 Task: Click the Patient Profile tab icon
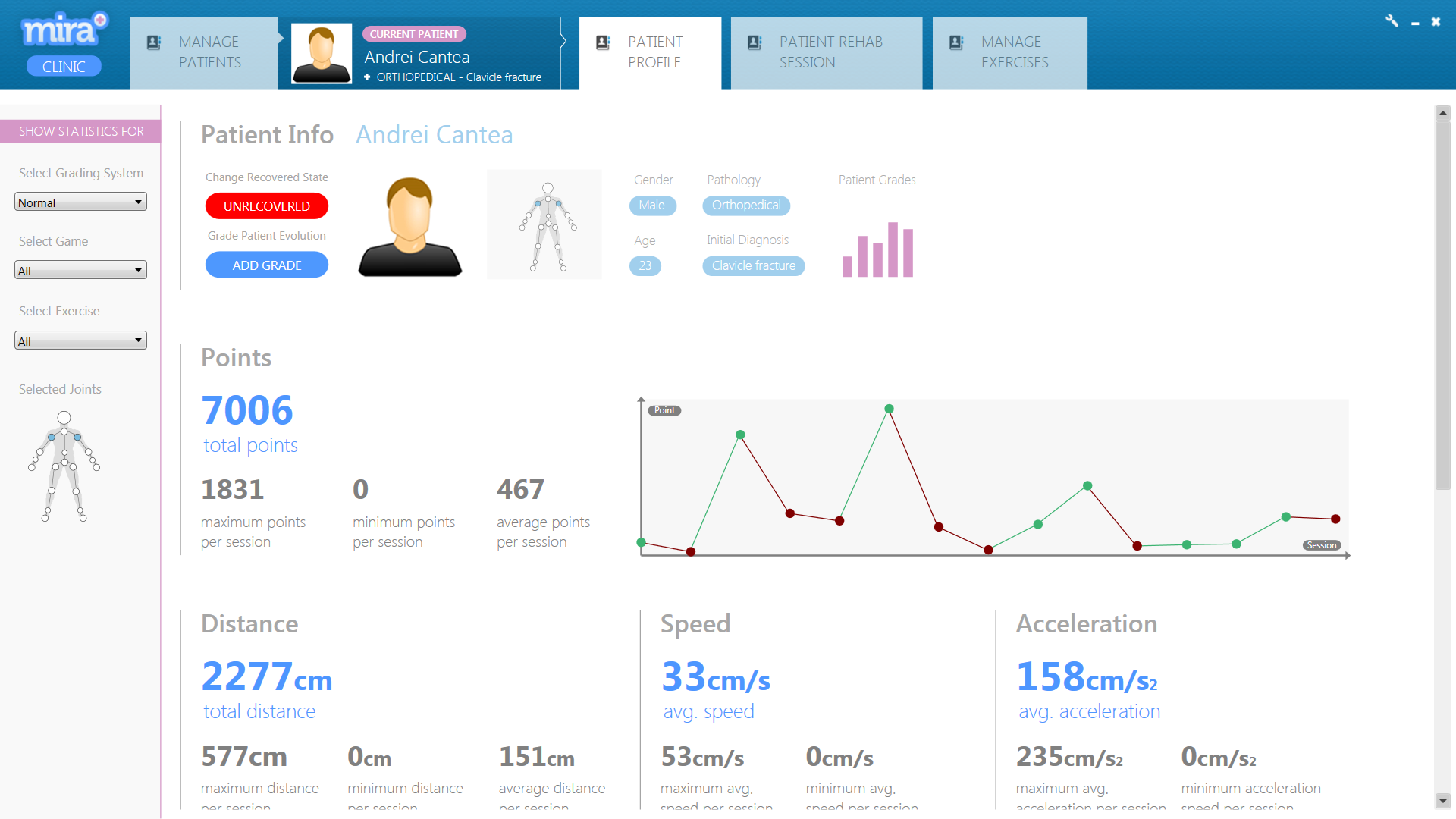tap(603, 42)
